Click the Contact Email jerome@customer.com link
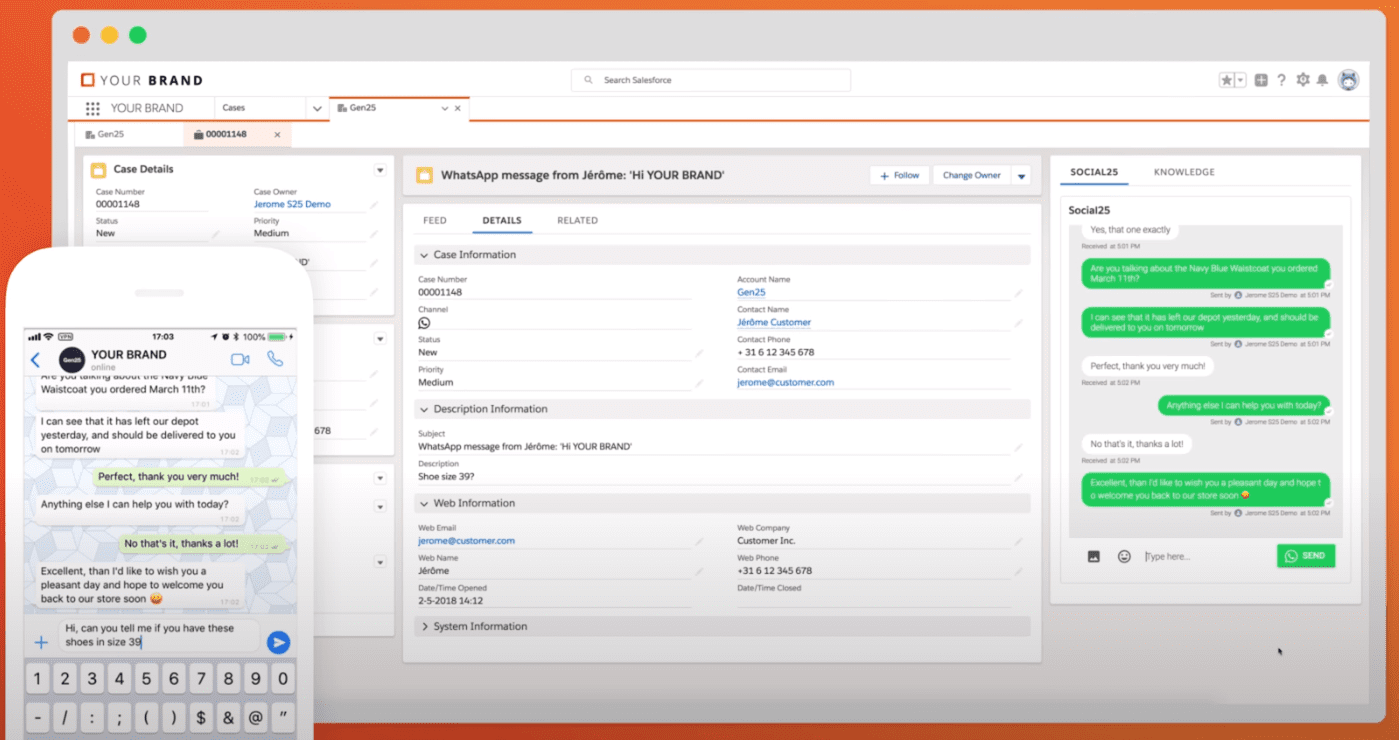Viewport: 1399px width, 740px height. coord(785,382)
